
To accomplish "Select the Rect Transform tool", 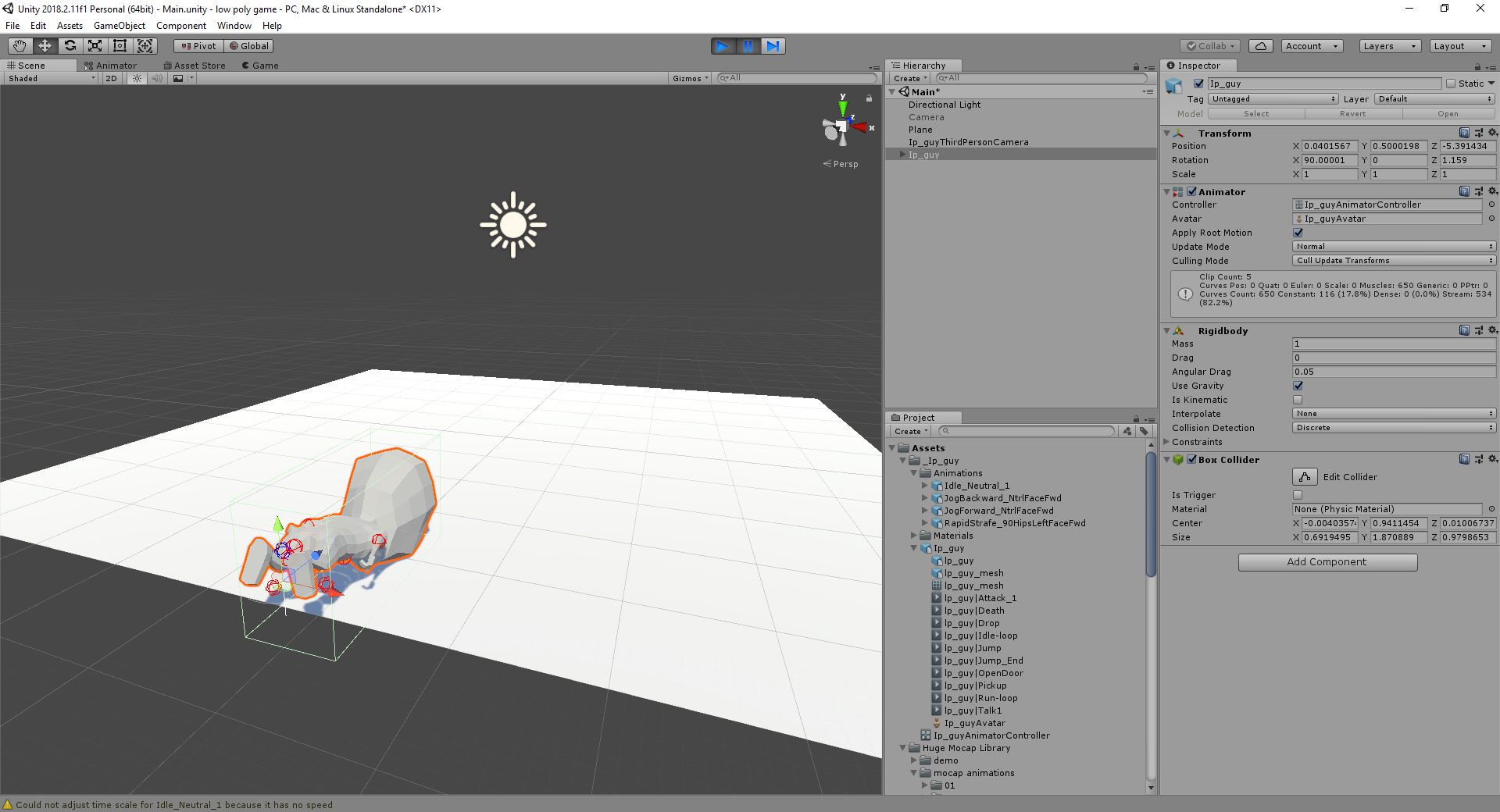I will coord(120,46).
